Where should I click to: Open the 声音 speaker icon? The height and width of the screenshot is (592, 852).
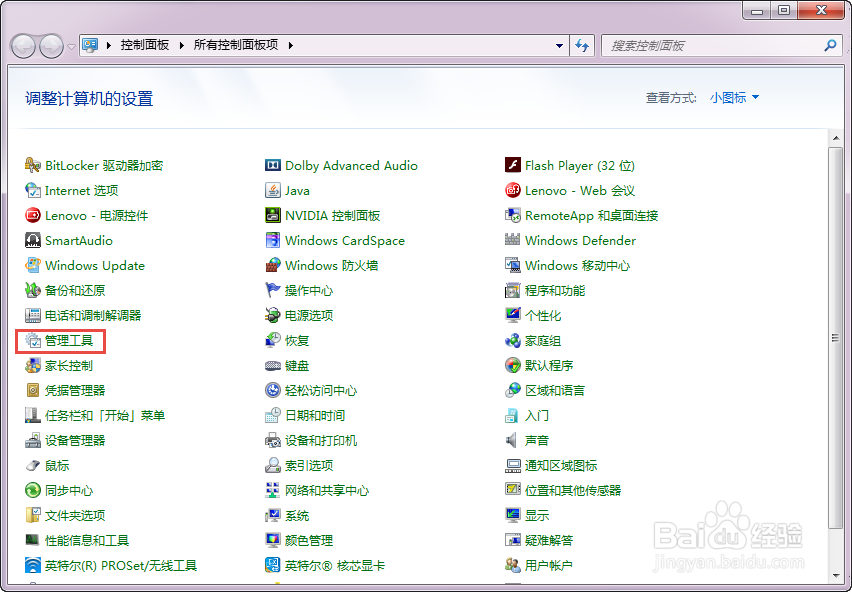click(x=513, y=440)
